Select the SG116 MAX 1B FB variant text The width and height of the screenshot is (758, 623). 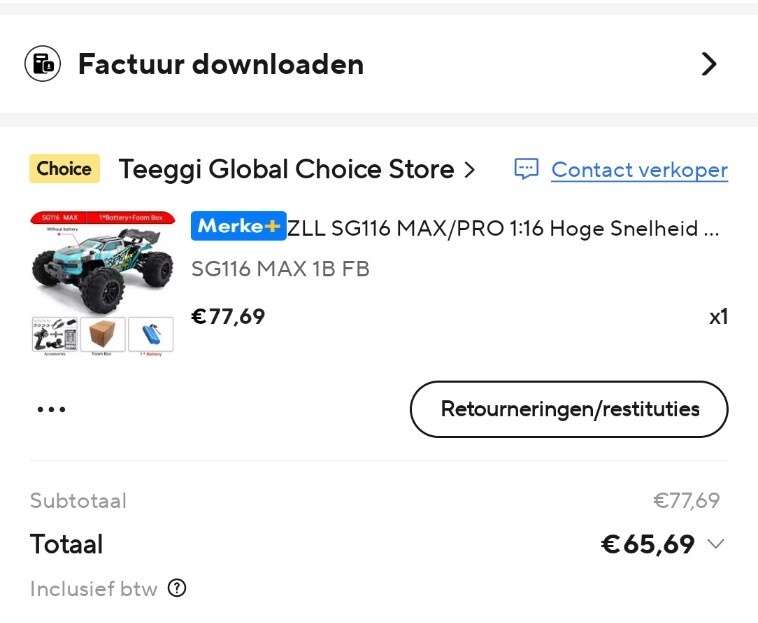tap(280, 269)
